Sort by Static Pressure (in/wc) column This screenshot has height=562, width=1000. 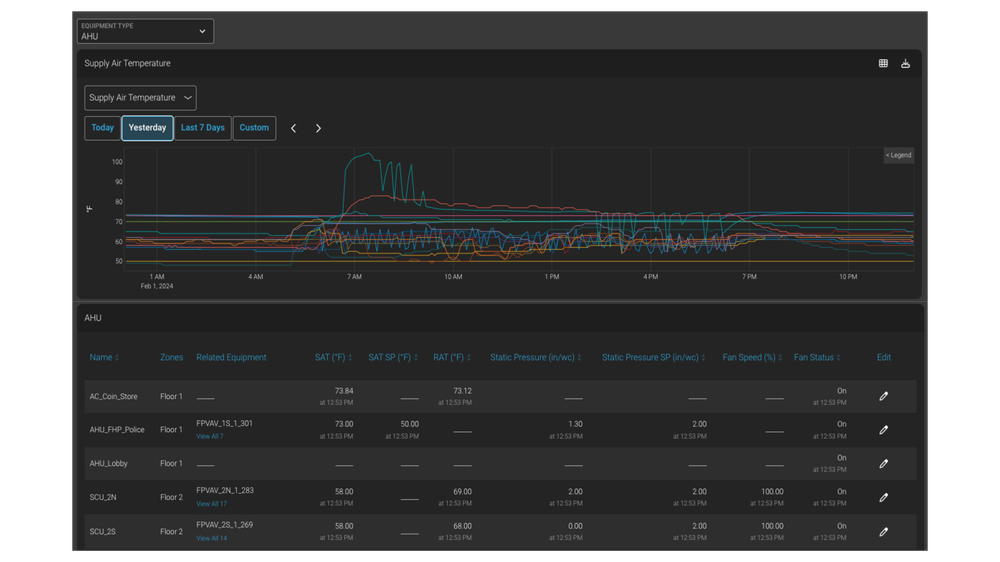(x=536, y=357)
